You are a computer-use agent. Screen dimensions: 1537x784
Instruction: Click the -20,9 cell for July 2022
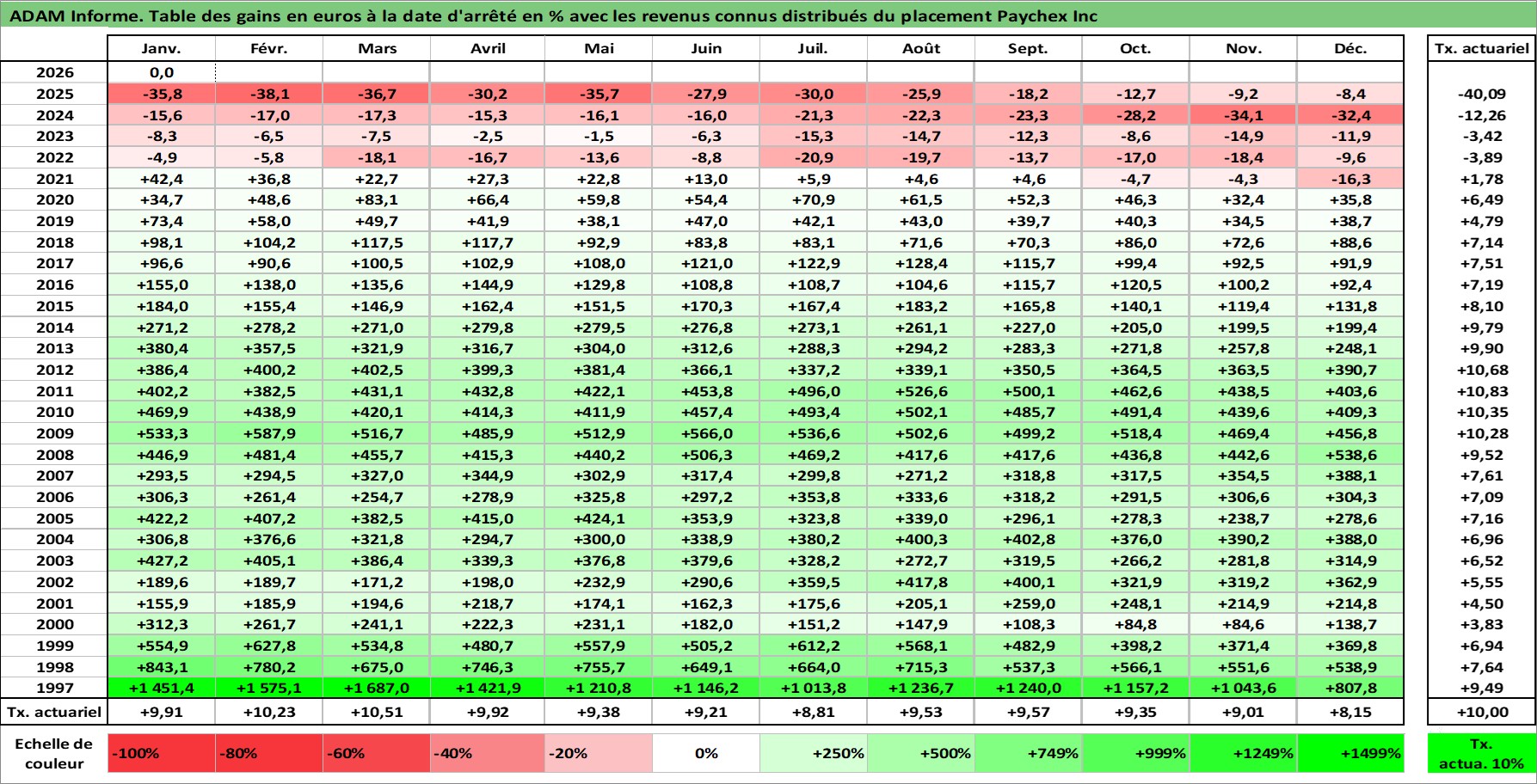click(814, 158)
